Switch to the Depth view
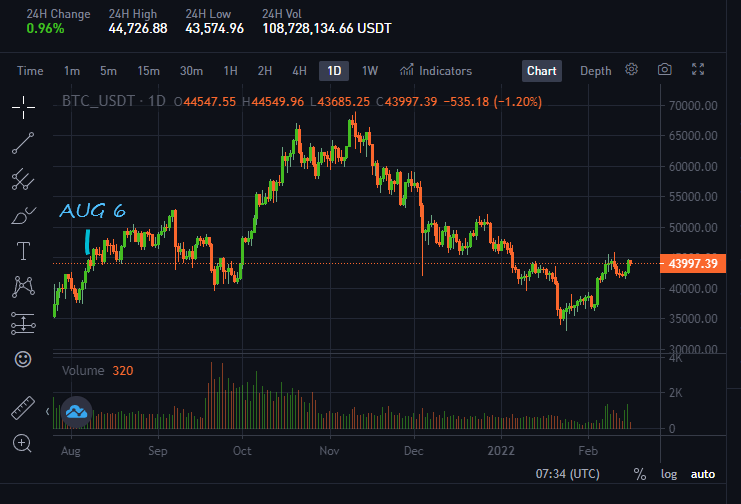 click(595, 71)
